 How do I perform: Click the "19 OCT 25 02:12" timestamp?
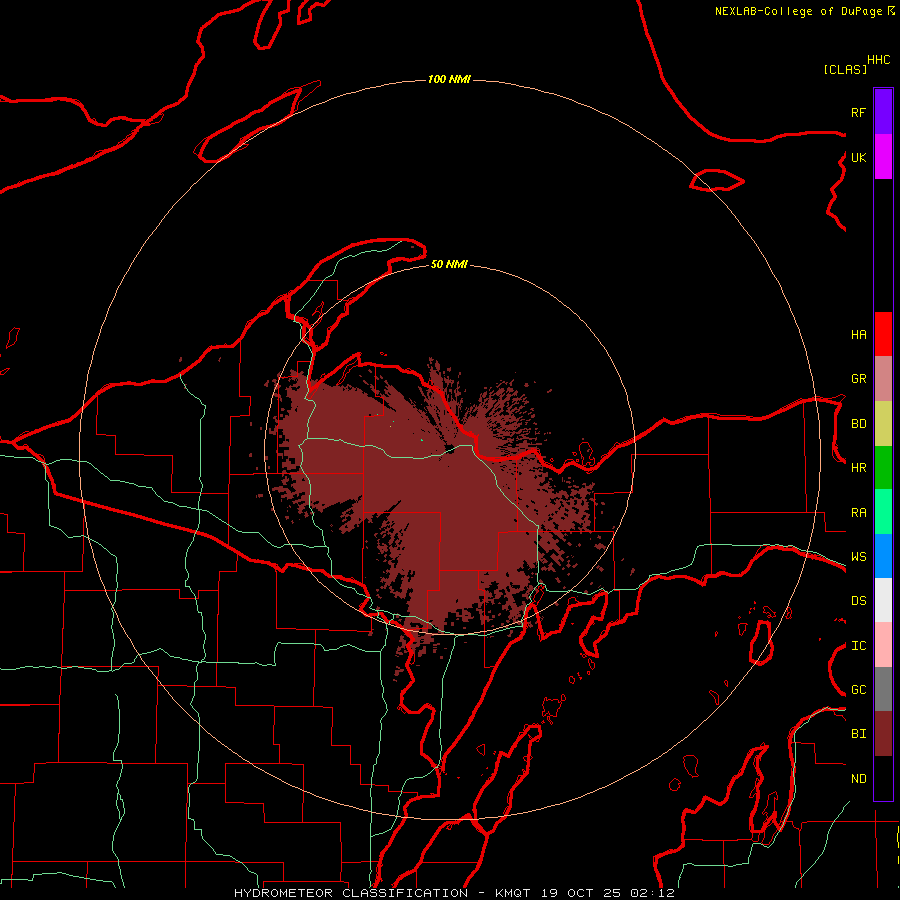[x=608, y=893]
